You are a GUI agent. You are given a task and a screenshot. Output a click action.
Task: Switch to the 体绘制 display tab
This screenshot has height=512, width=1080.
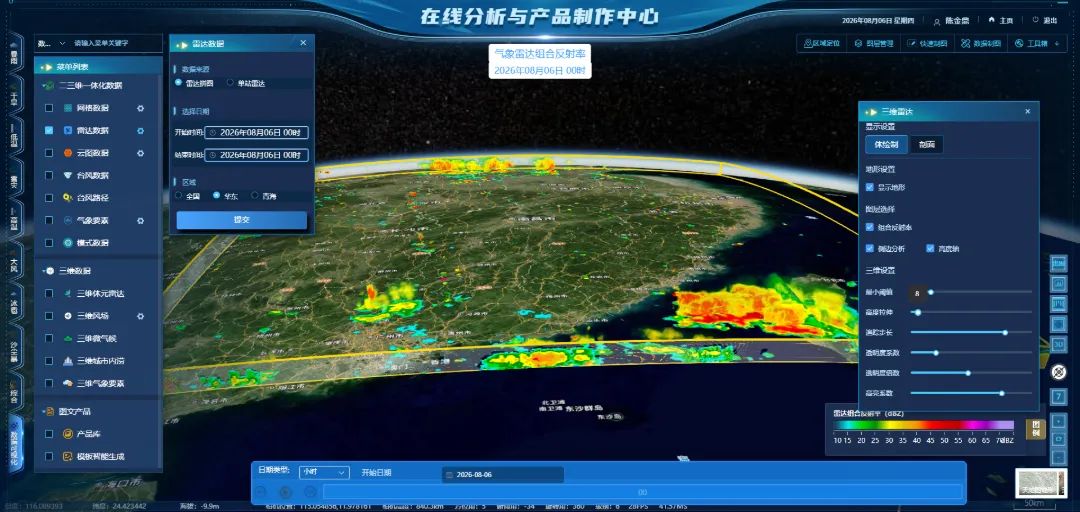pos(886,145)
